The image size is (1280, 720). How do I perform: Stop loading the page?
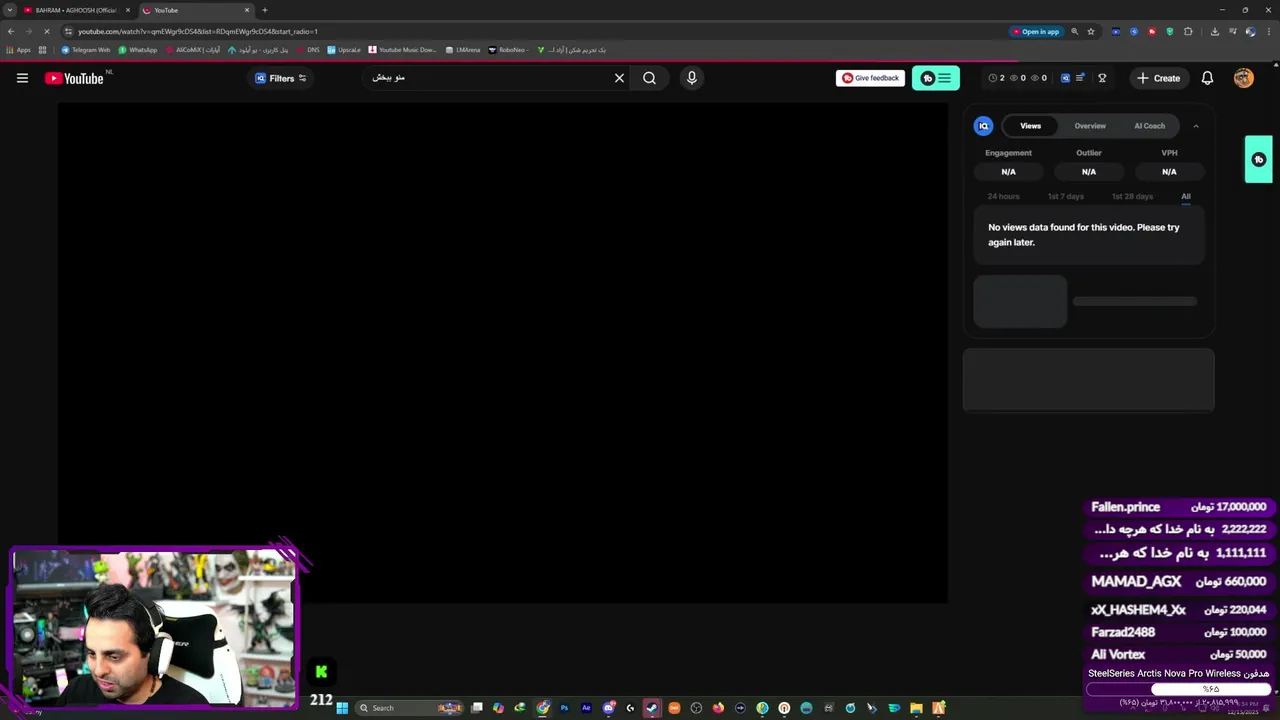tap(46, 31)
